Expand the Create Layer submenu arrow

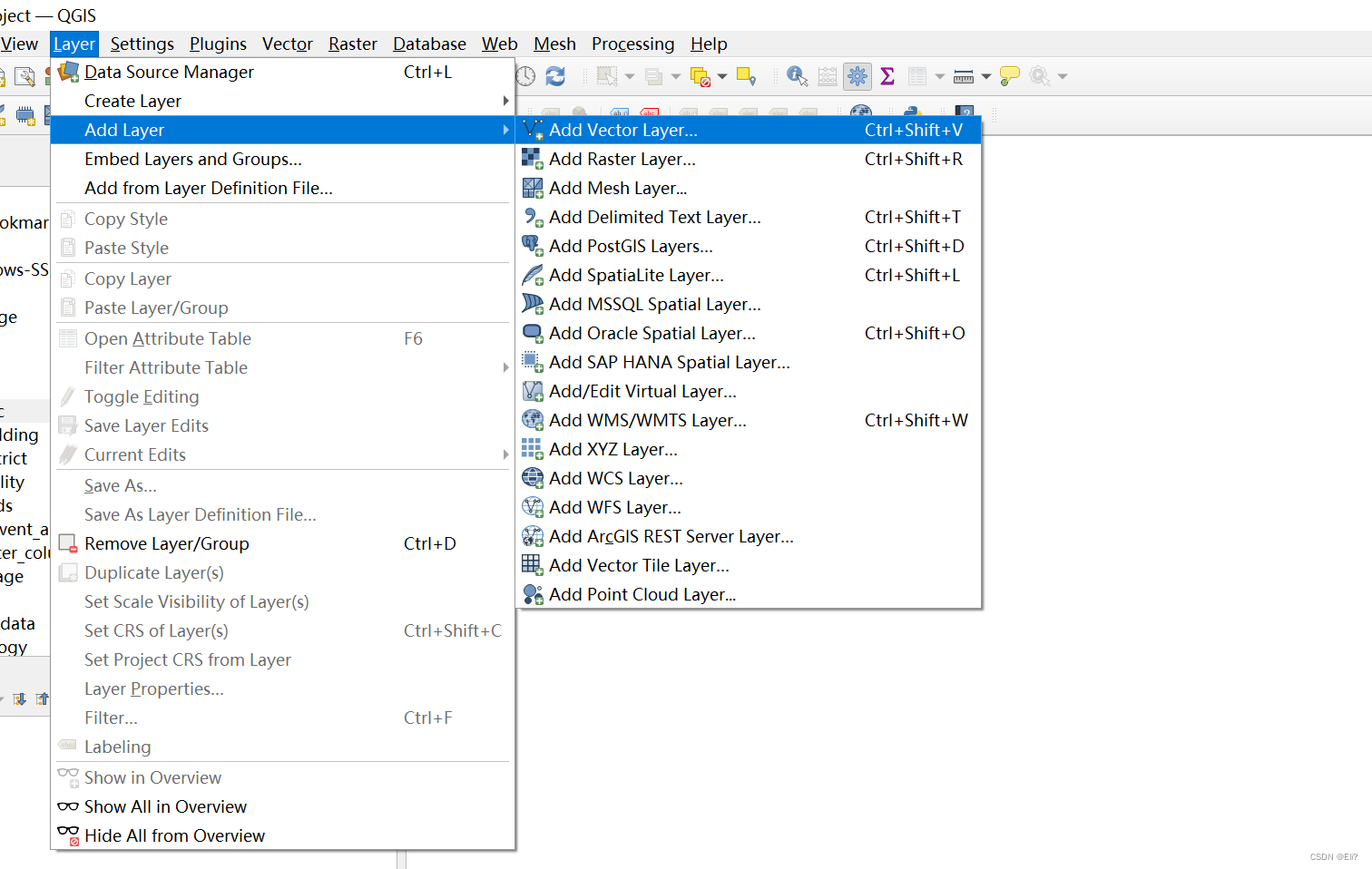(x=506, y=101)
